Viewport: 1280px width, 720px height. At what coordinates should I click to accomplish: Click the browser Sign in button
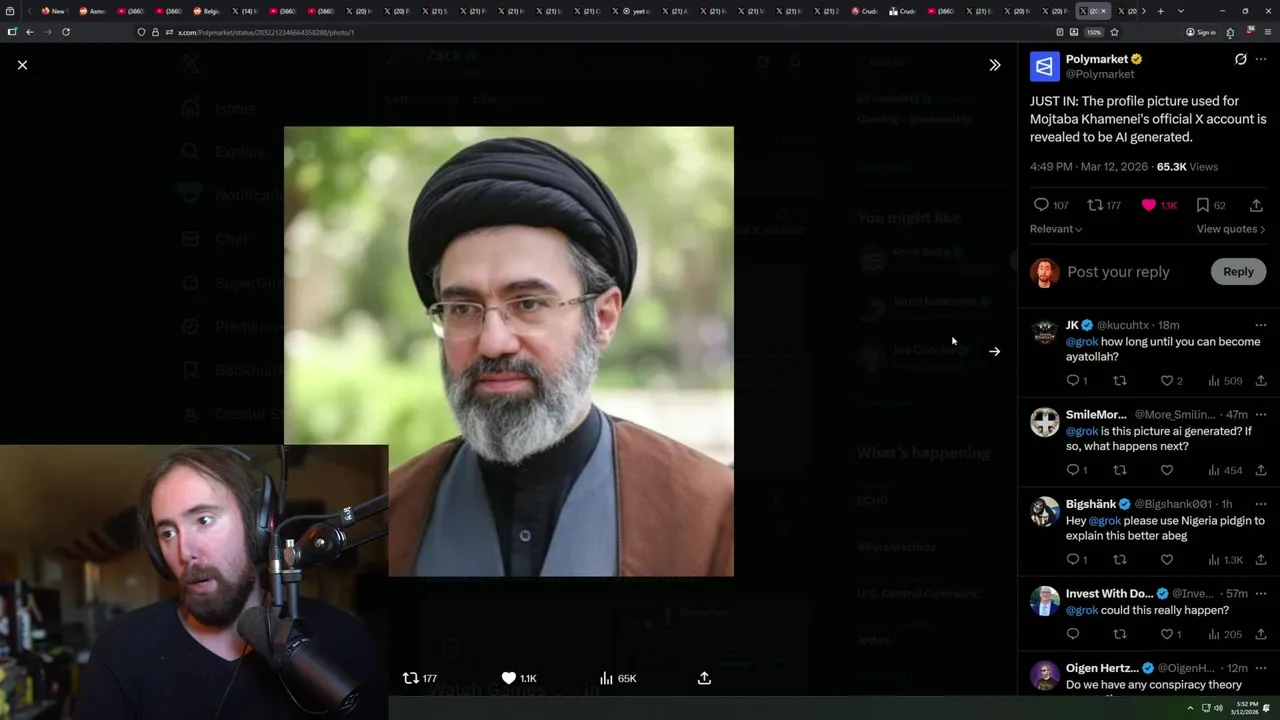[x=1201, y=32]
